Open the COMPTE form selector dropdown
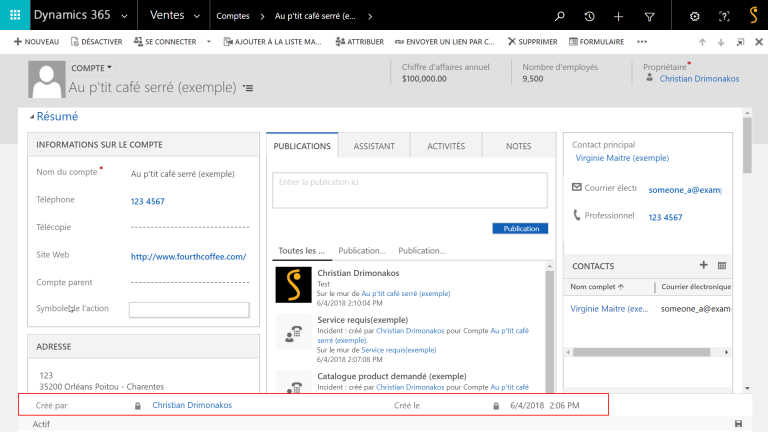This screenshot has height=432, width=768. (x=92, y=68)
